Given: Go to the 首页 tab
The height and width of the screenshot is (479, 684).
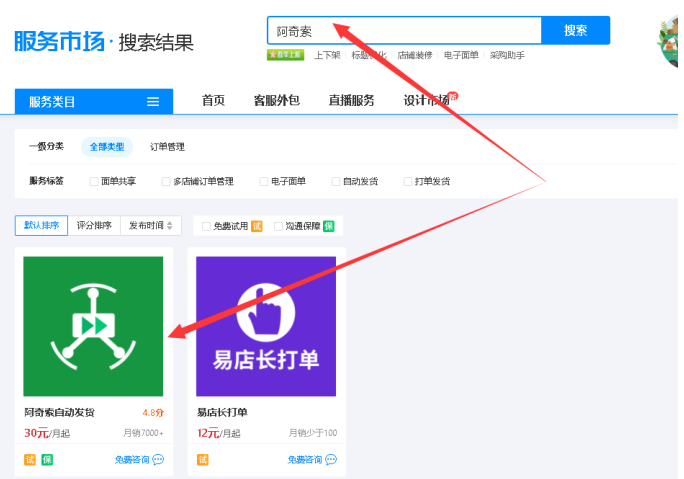Looking at the screenshot, I should [213, 100].
